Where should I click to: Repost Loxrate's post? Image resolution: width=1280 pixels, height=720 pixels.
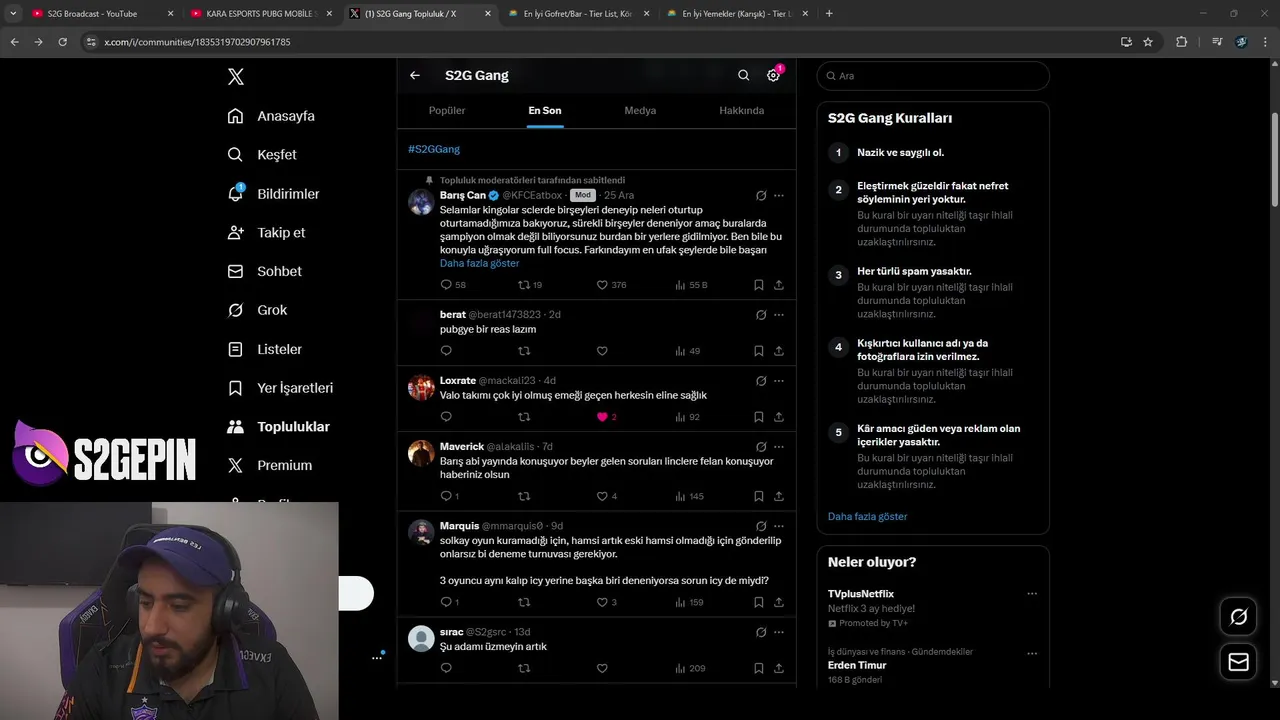pos(524,417)
